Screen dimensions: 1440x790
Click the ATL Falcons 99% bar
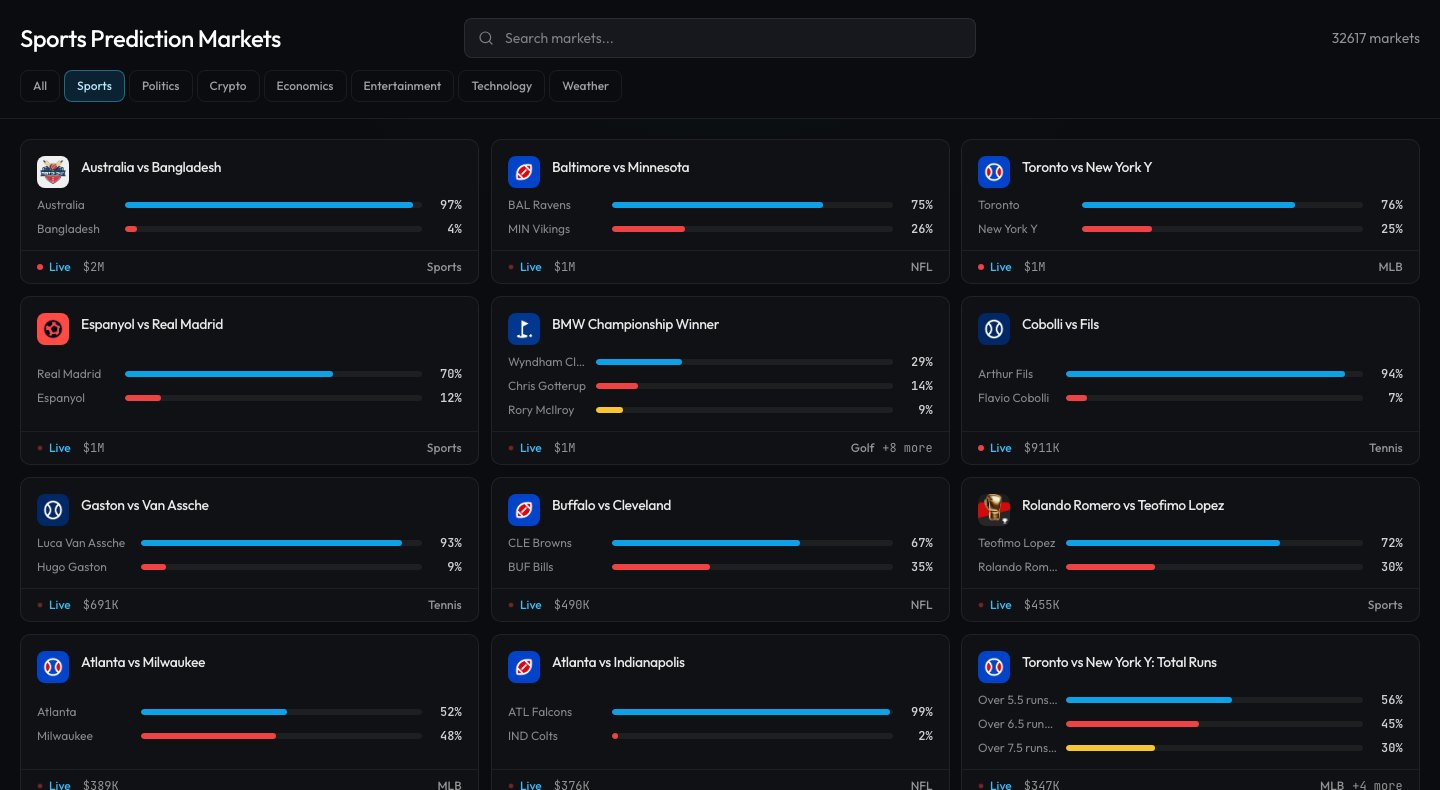click(x=752, y=712)
